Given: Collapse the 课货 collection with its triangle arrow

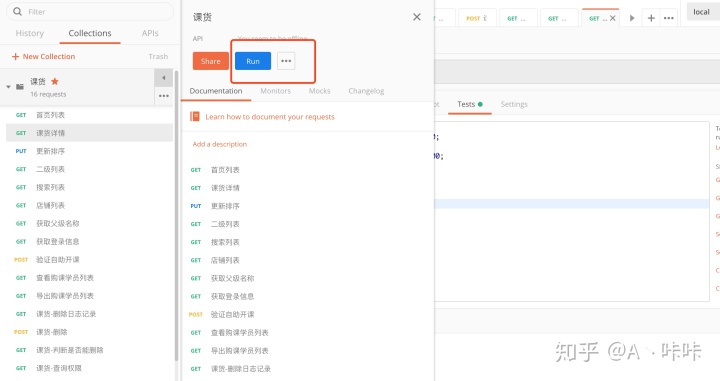Looking at the screenshot, I should [x=8, y=87].
